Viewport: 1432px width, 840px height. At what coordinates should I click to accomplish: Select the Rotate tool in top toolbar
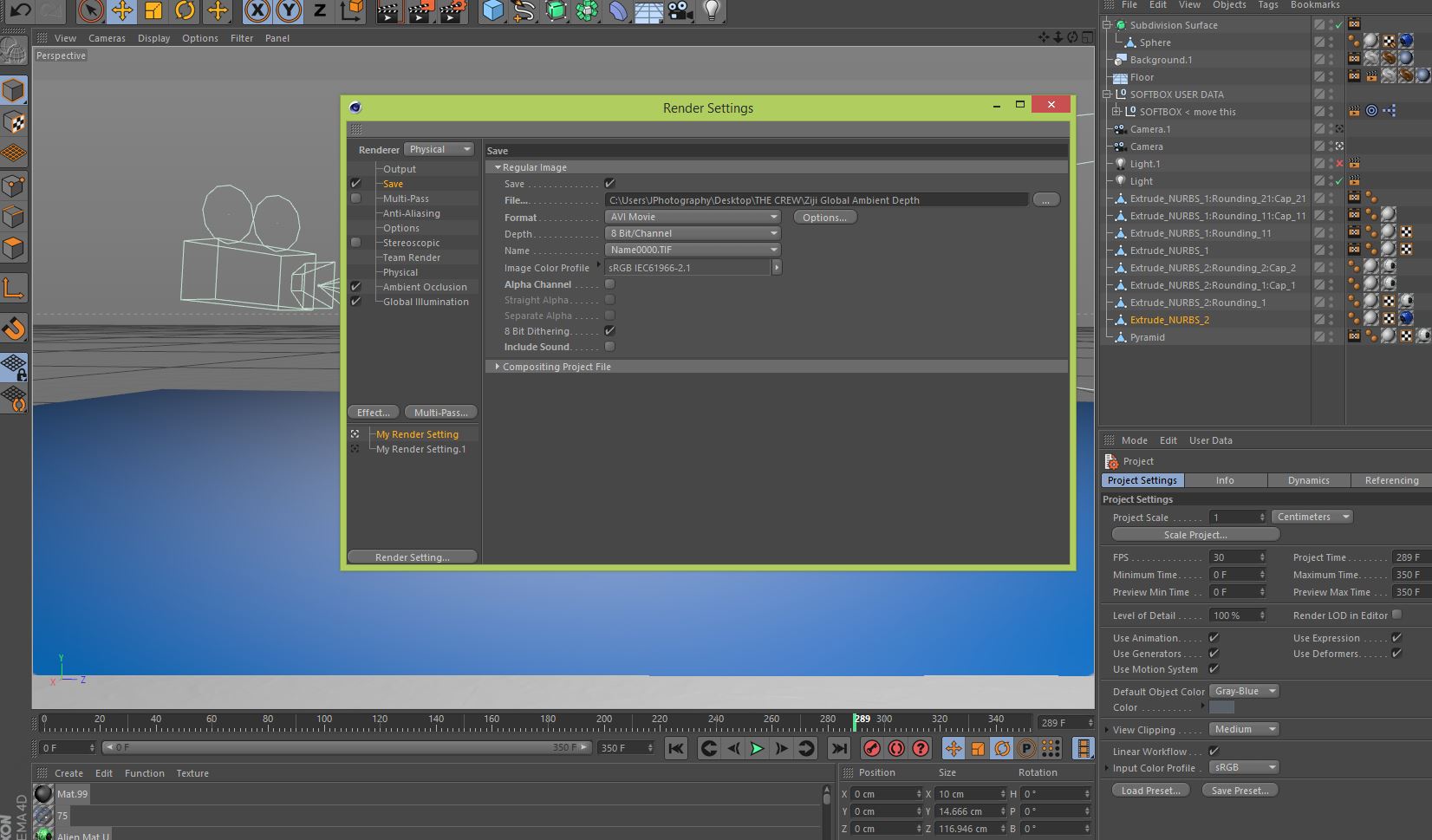(185, 10)
